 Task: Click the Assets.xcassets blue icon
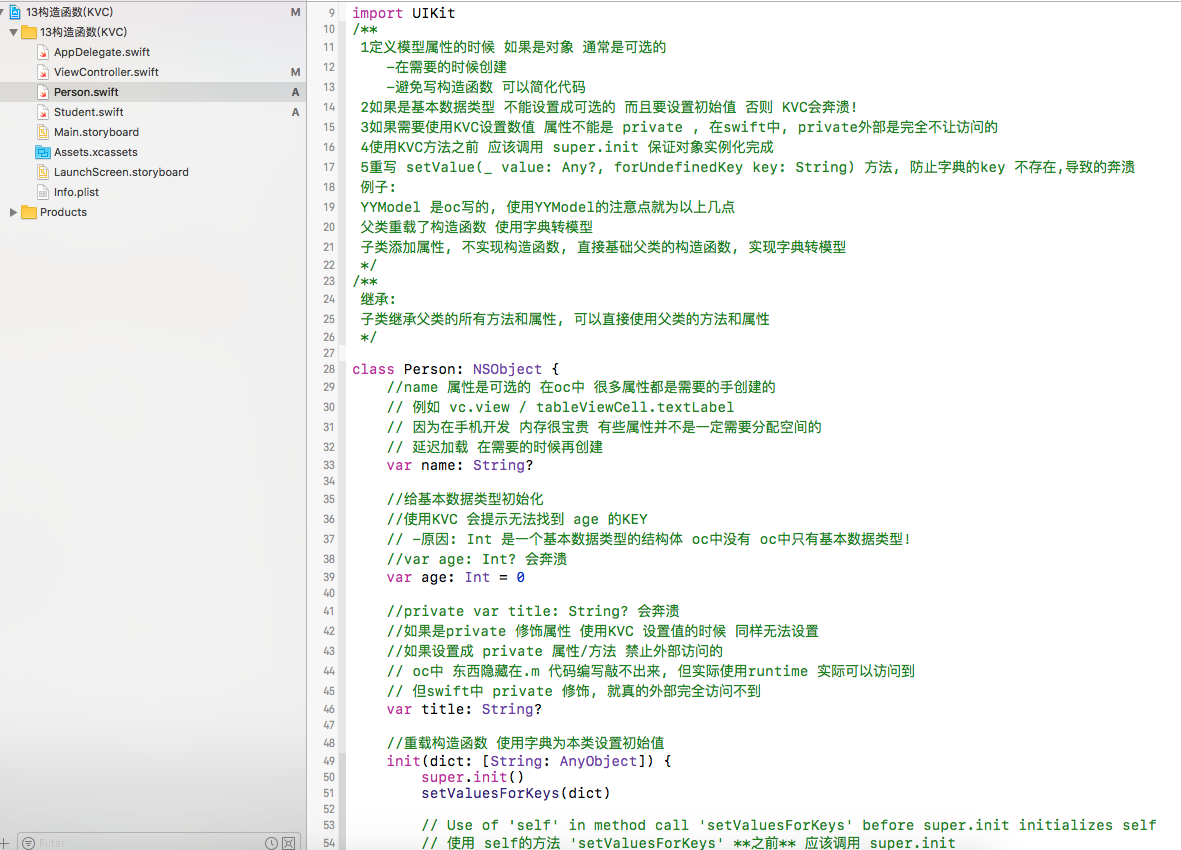pyautogui.click(x=43, y=152)
